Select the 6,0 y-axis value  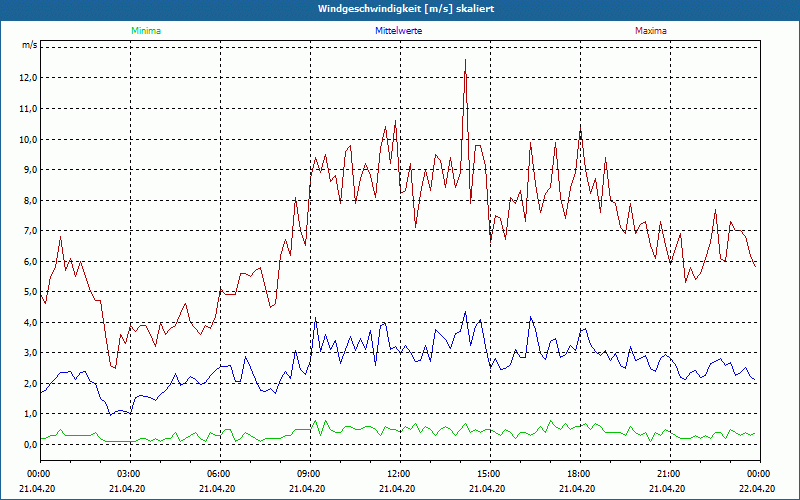[31, 261]
